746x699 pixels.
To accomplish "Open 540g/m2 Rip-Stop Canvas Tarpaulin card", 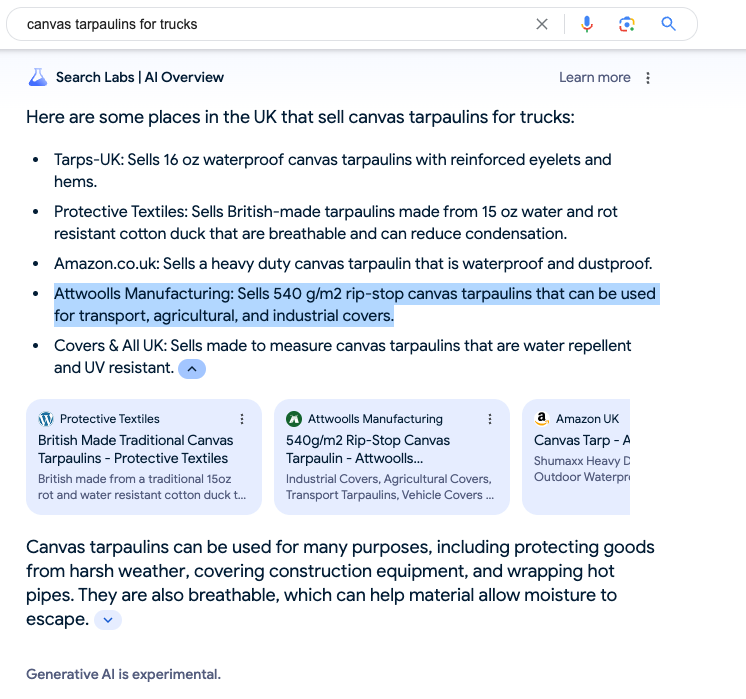I will pos(392,457).
